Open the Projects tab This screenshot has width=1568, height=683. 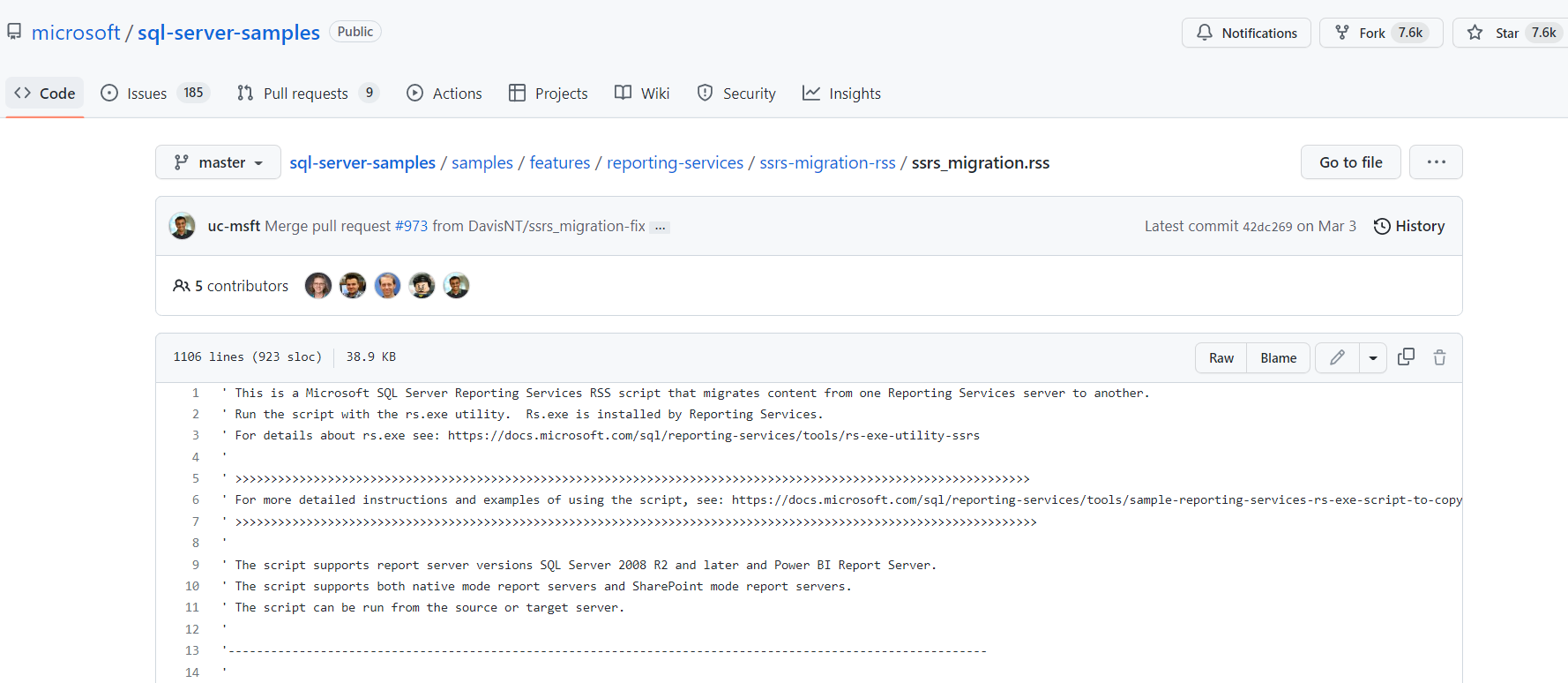[548, 94]
